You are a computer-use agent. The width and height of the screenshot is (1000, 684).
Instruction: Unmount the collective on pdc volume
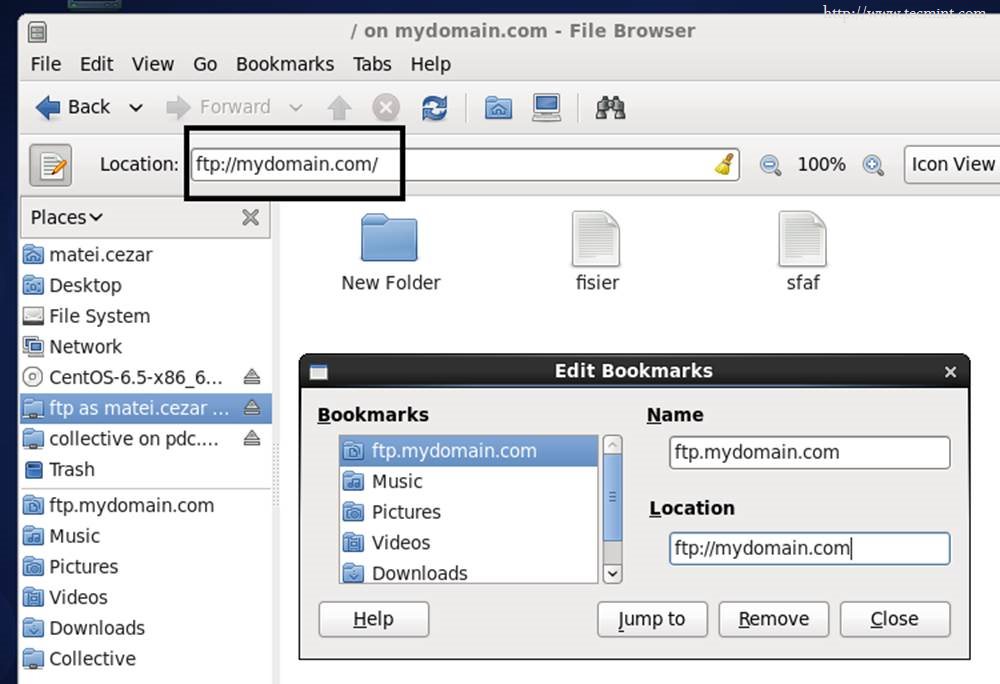tap(252, 438)
